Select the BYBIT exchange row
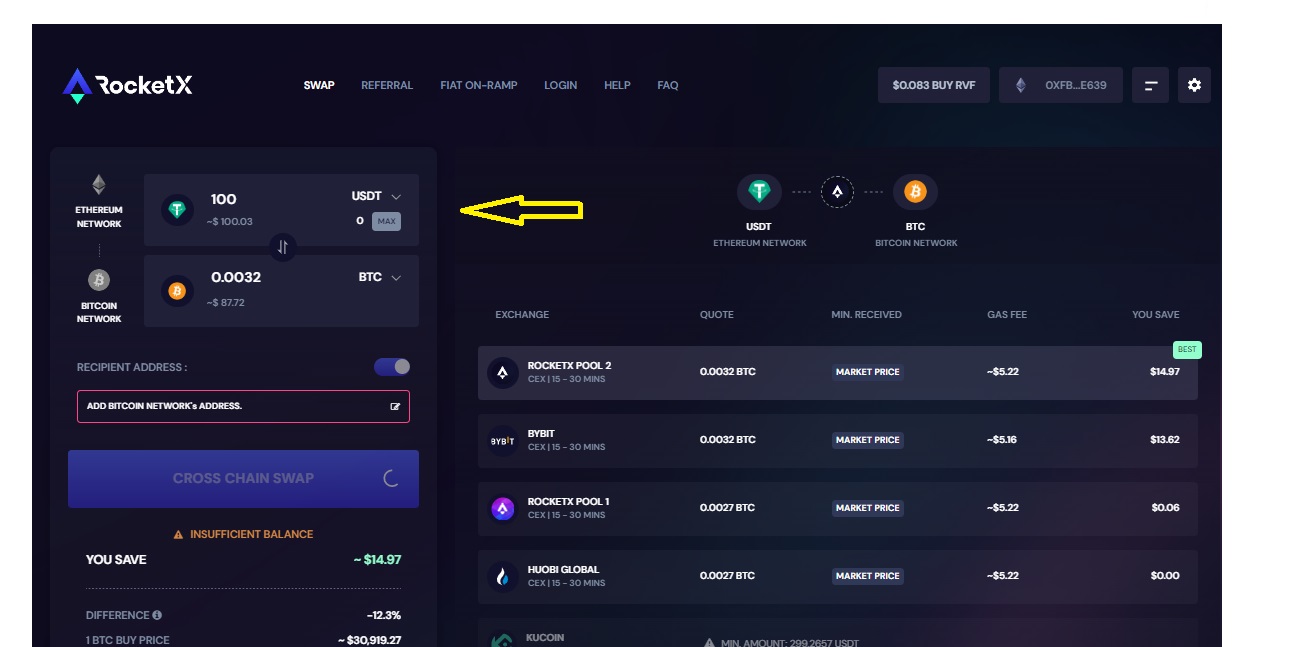1289x647 pixels. [837, 441]
